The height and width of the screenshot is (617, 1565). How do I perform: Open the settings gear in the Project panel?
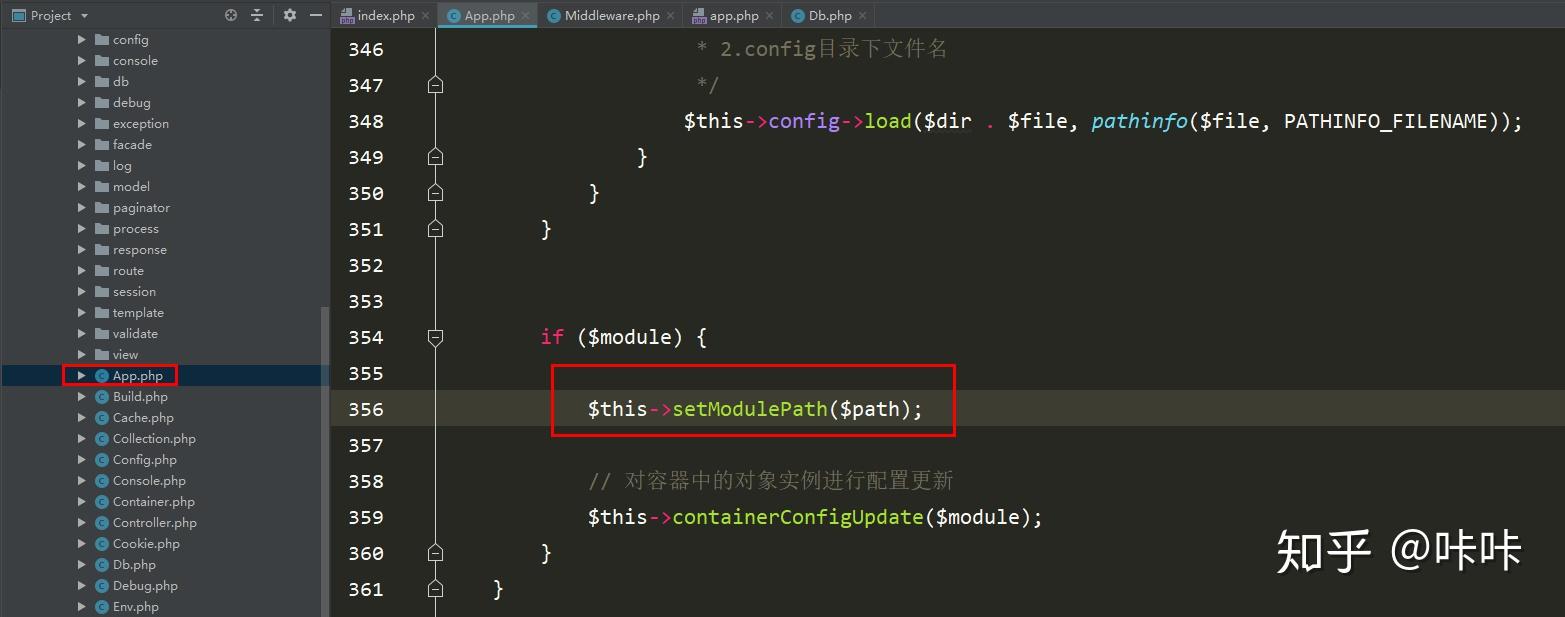[x=289, y=15]
